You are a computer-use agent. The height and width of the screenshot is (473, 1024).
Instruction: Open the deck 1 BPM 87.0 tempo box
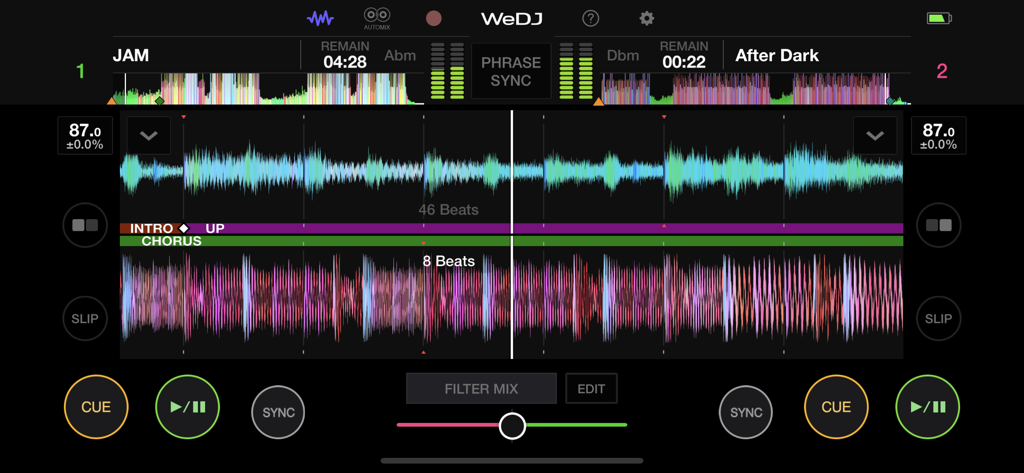point(85,136)
